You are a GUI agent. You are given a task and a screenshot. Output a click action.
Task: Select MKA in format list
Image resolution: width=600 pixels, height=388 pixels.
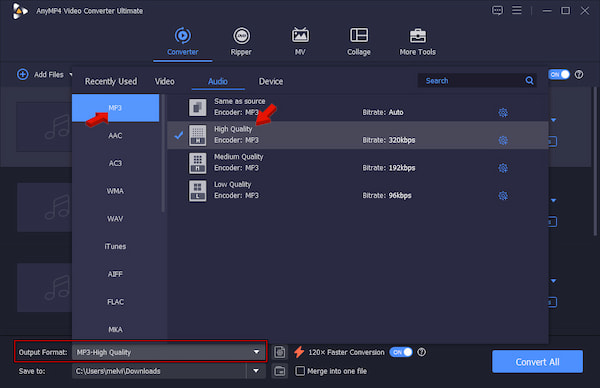point(115,329)
